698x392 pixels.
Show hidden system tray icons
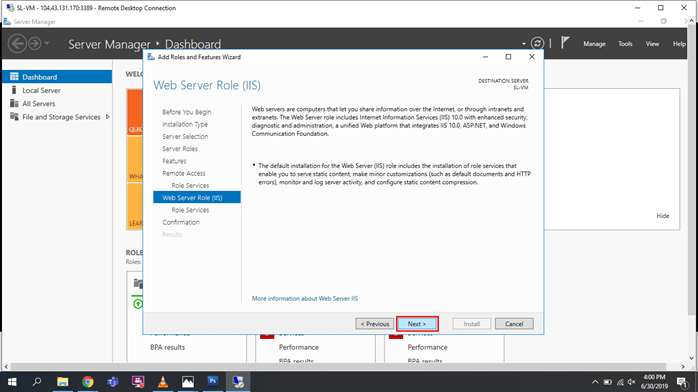pos(595,382)
